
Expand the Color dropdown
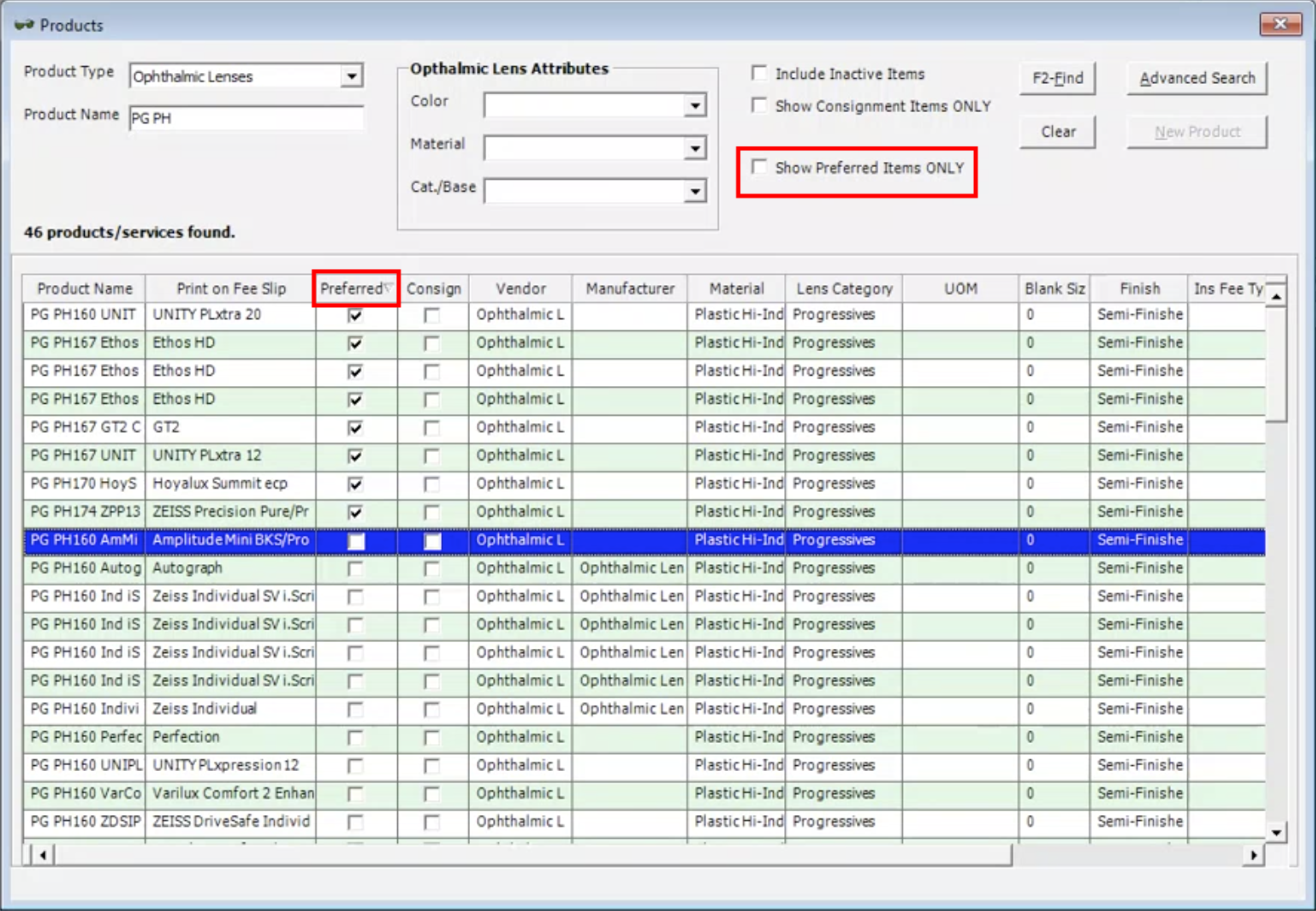(x=694, y=106)
